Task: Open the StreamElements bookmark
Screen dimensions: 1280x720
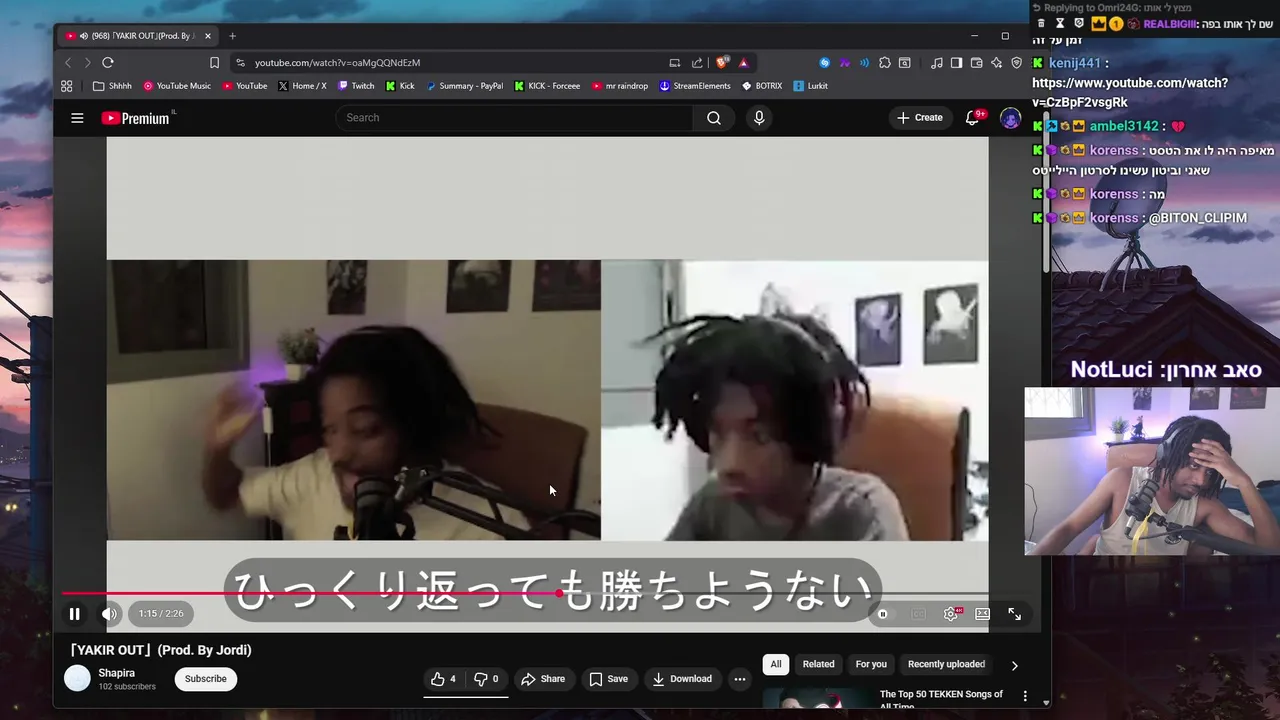Action: coord(695,86)
